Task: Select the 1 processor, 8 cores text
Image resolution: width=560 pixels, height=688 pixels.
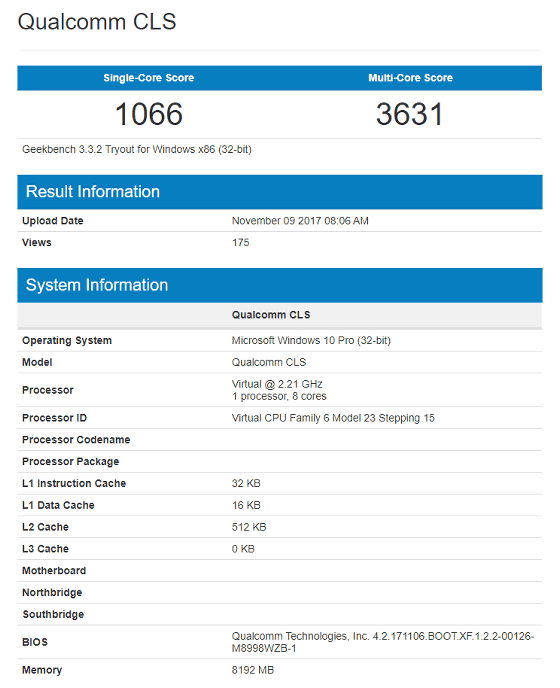Action: coord(279,397)
